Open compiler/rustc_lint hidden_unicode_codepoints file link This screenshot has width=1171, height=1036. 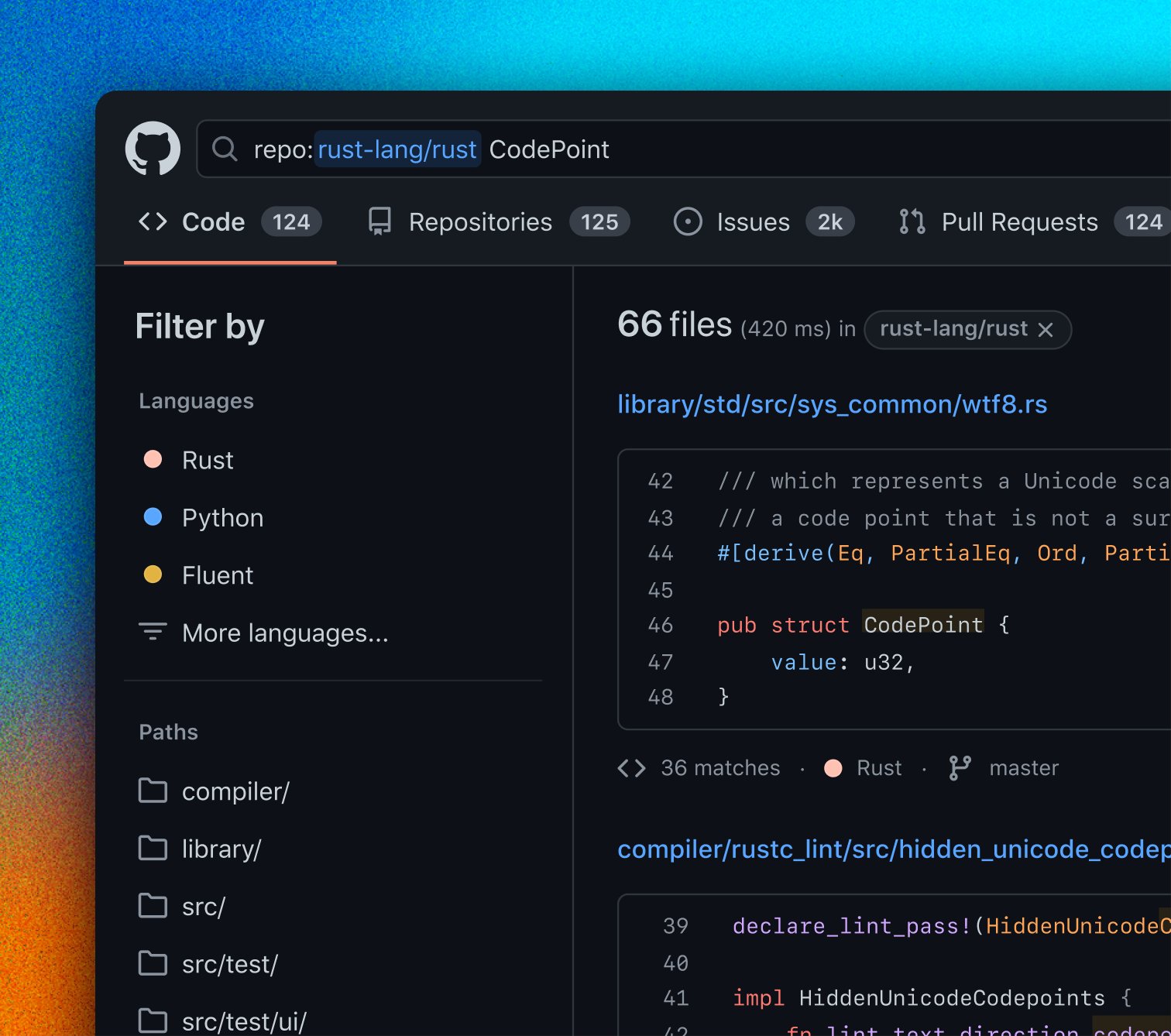(894, 849)
